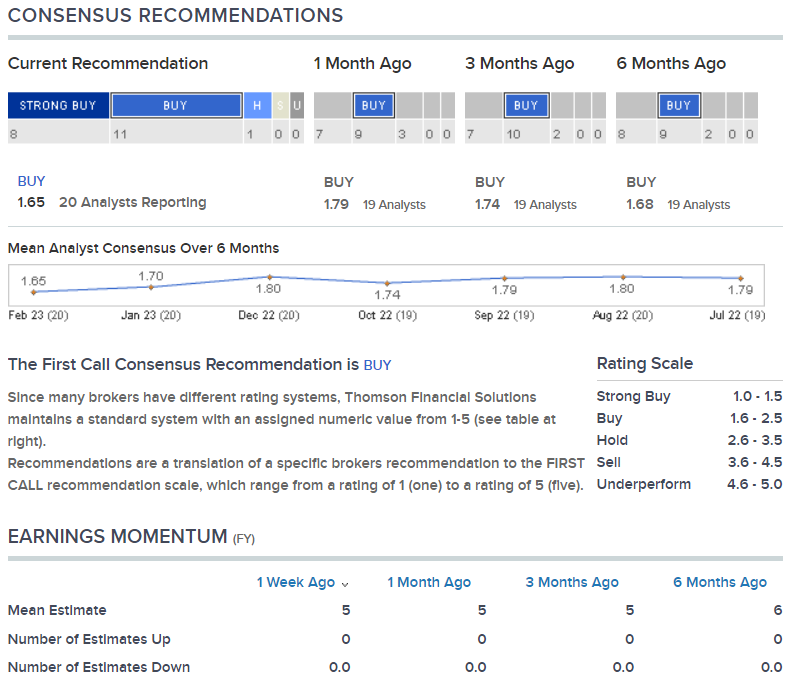Image resolution: width=803 pixels, height=684 pixels.
Task: Select the H hold segment in current recommendation
Action: point(257,106)
